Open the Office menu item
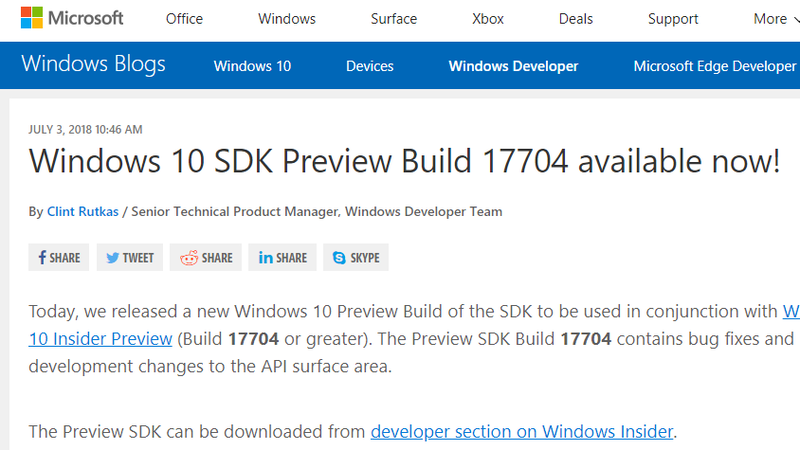 (184, 19)
